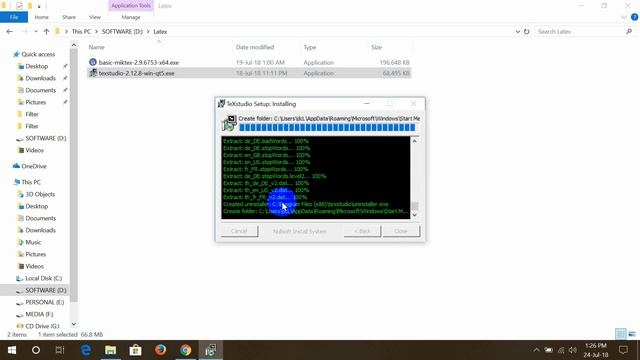Show hidden system tray icons

pos(536,350)
